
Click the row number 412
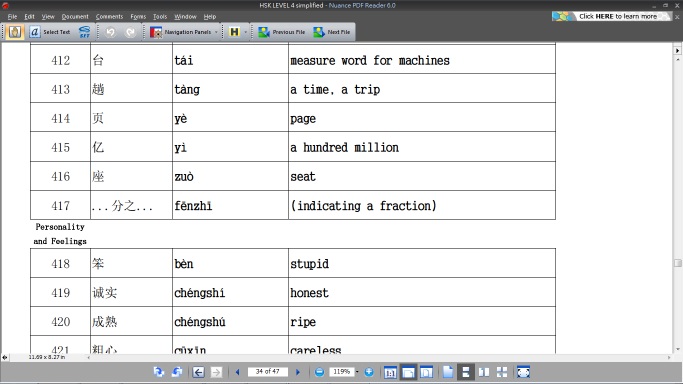tap(61, 60)
